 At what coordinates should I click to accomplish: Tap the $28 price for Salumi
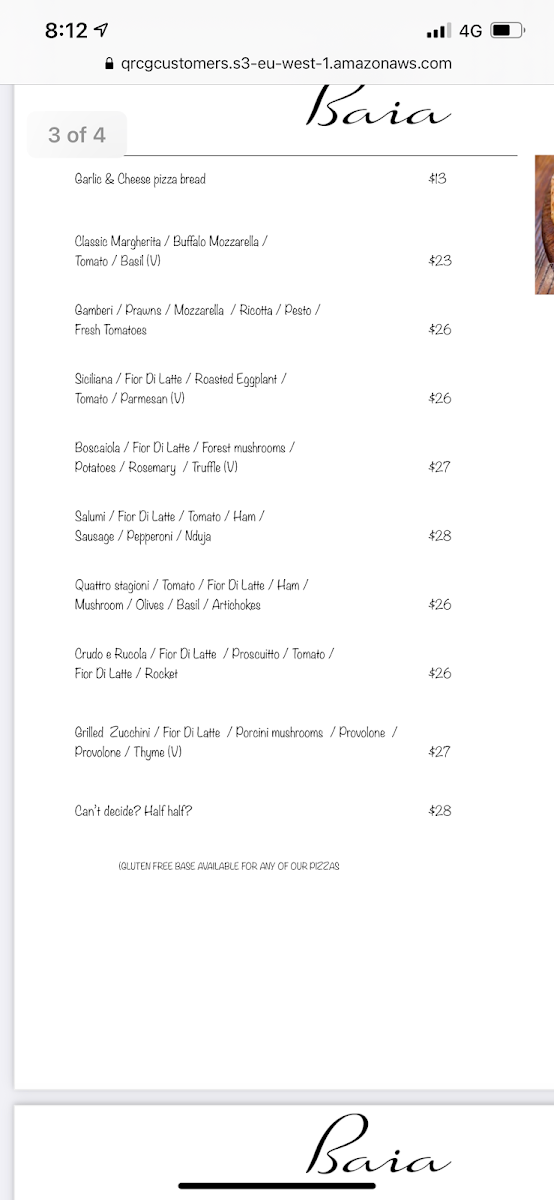point(440,536)
